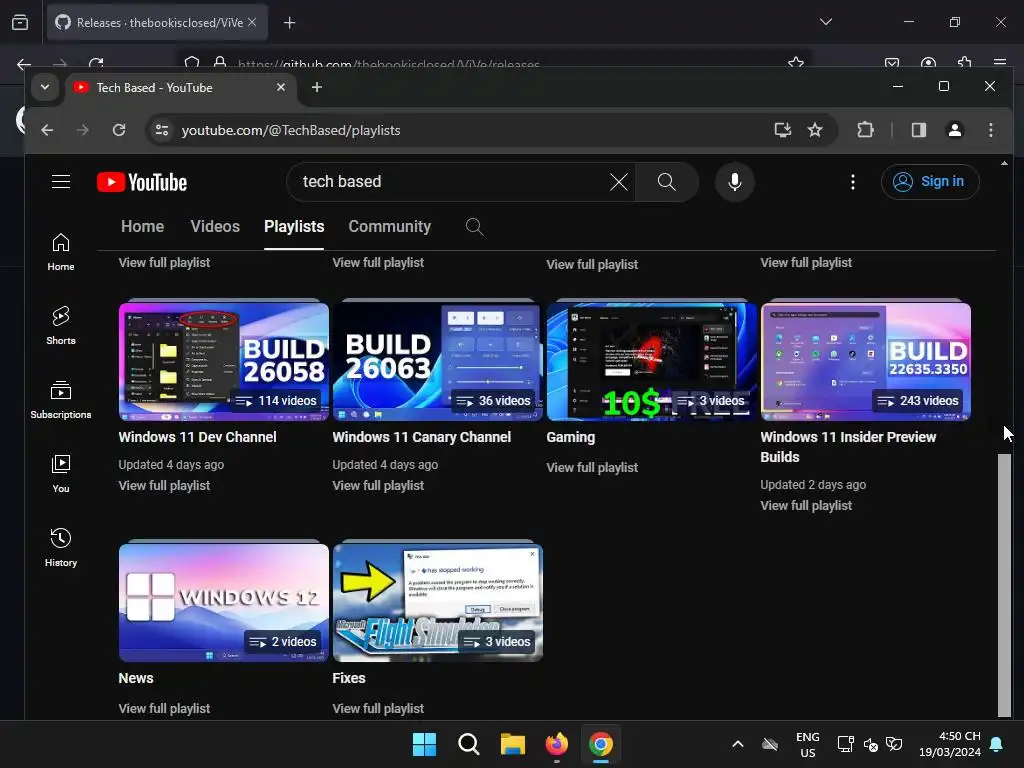
Task: Clear the search box with the X icon
Action: (618, 182)
